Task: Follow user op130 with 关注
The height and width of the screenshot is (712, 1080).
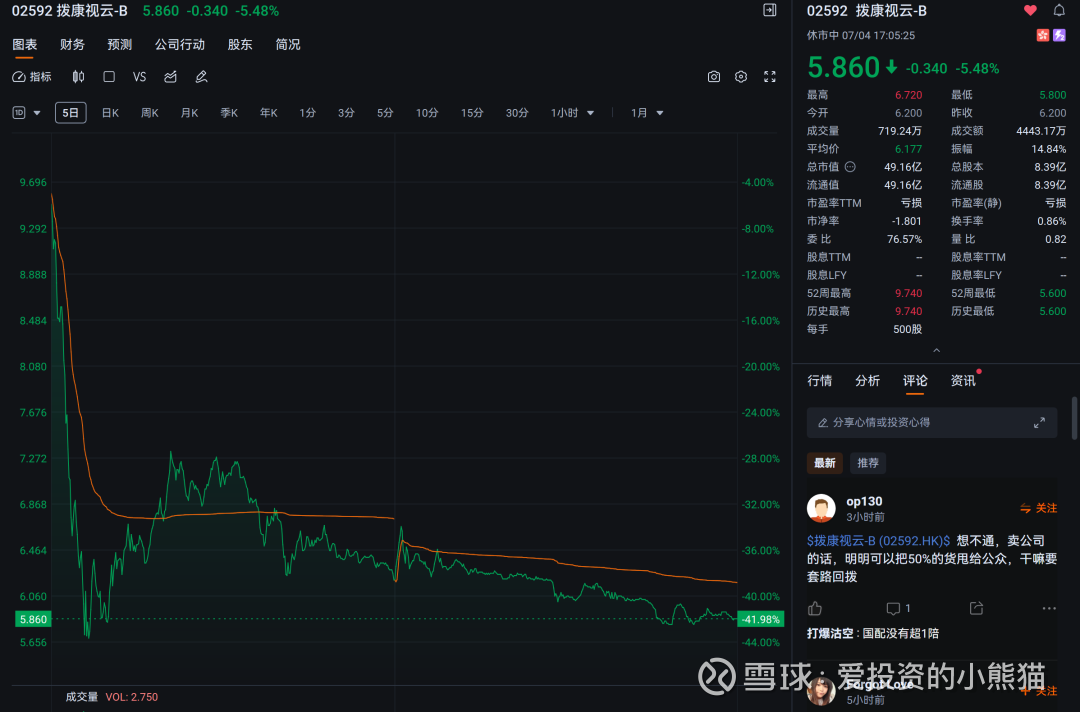Action: [1039, 508]
